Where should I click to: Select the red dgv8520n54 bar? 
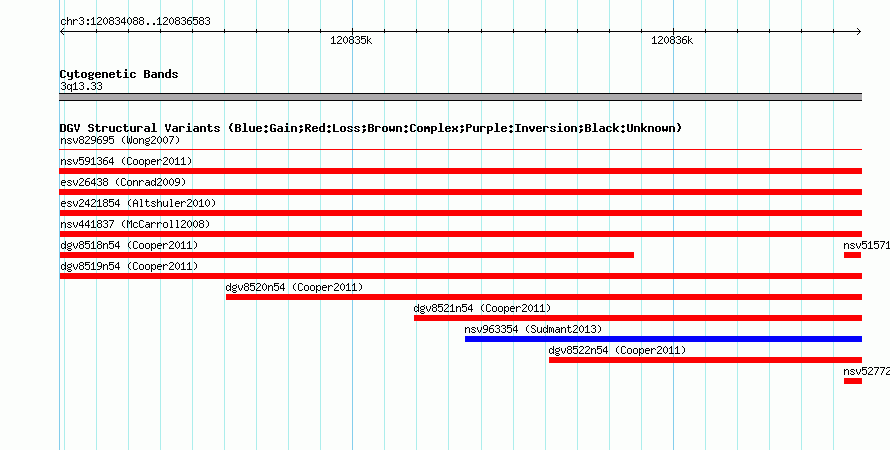tap(544, 297)
